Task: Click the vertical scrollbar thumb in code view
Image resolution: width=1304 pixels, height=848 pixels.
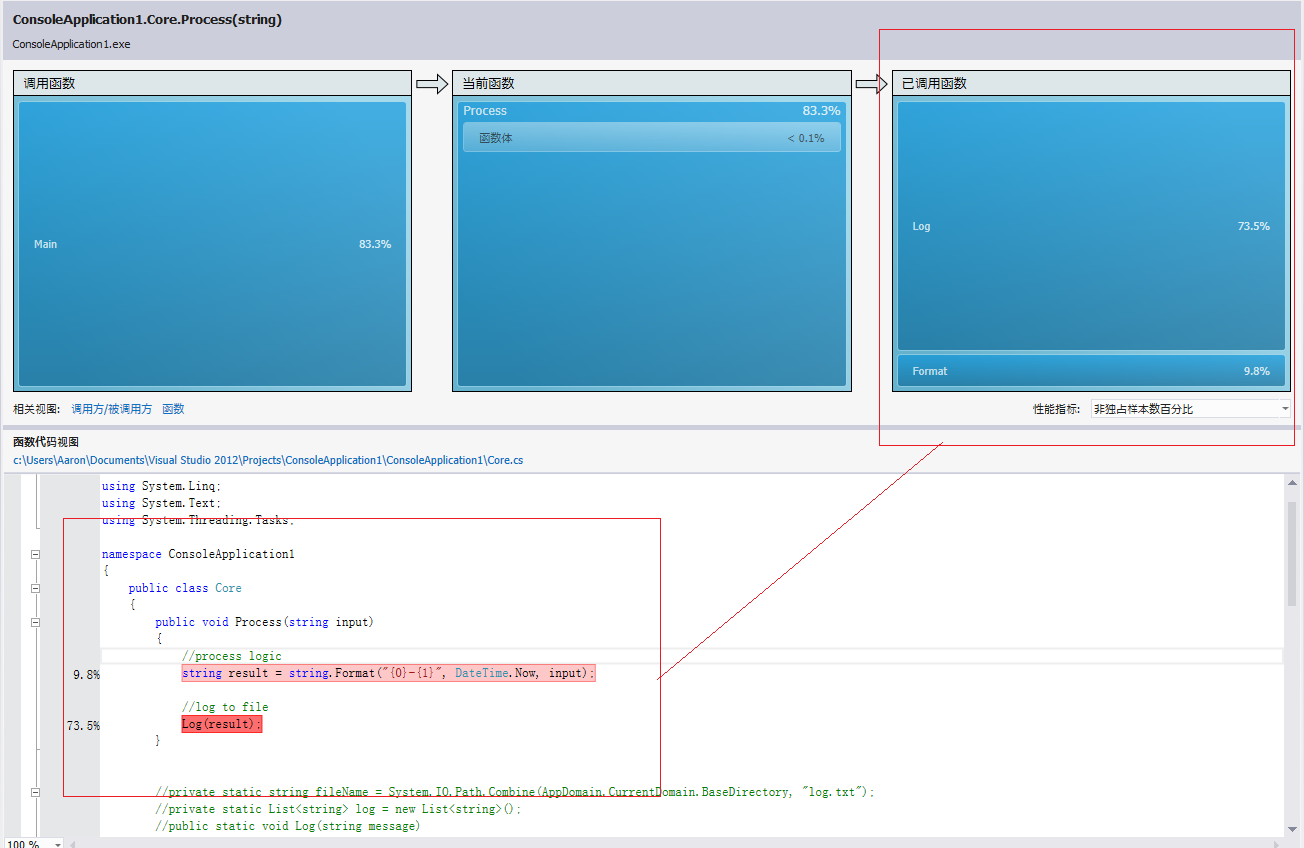Action: (1293, 553)
